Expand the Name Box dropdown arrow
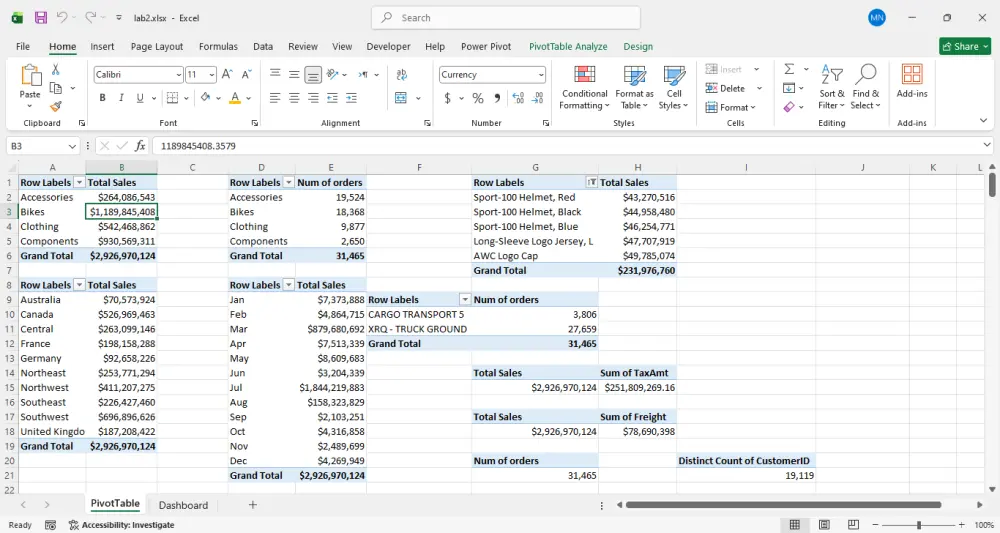 pos(72,146)
